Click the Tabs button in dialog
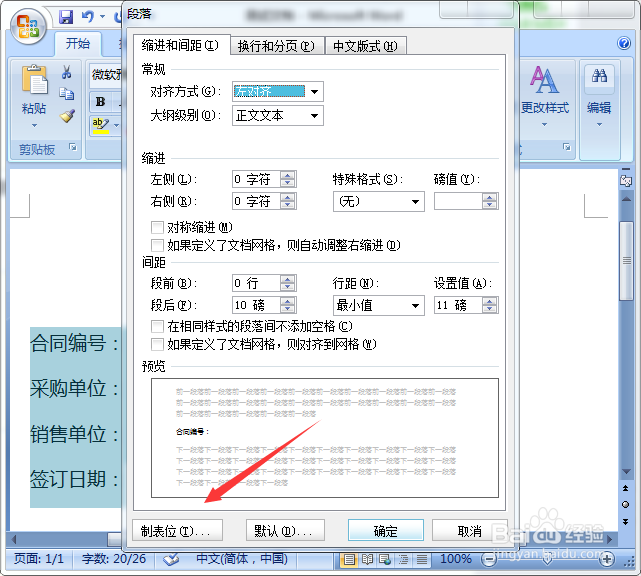641x576 pixels. [177, 531]
